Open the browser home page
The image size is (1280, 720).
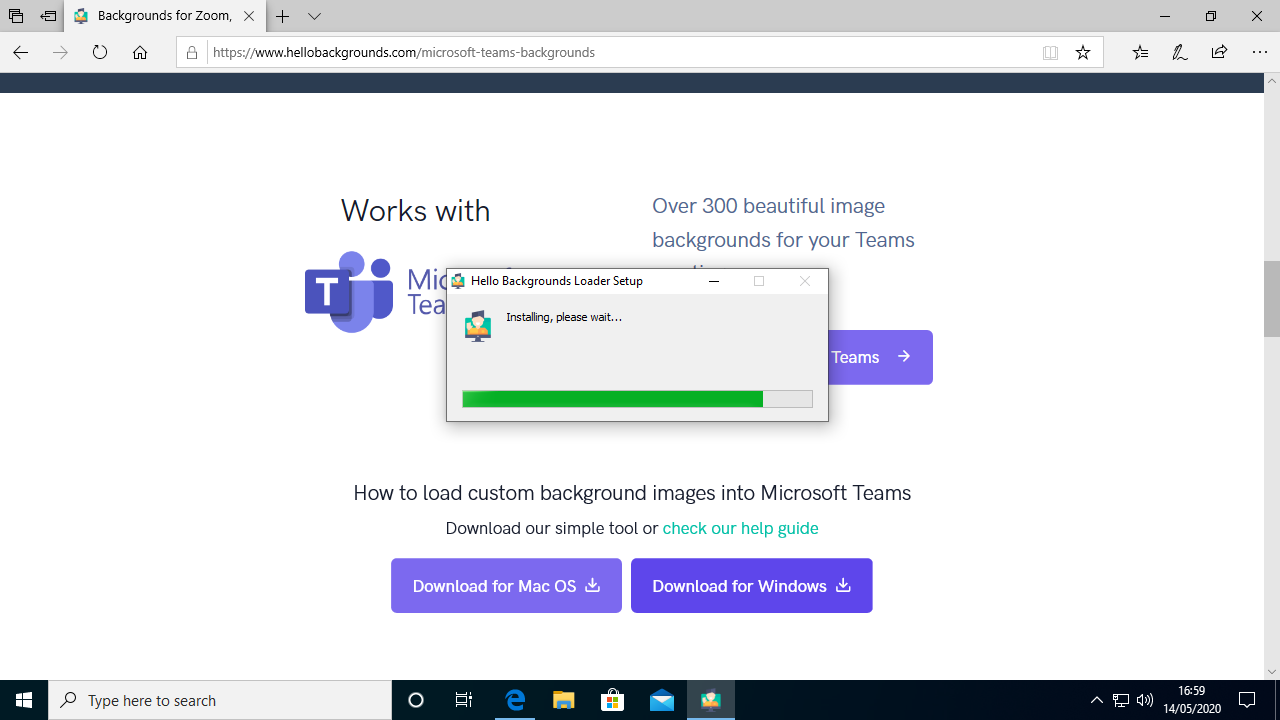pyautogui.click(x=140, y=52)
